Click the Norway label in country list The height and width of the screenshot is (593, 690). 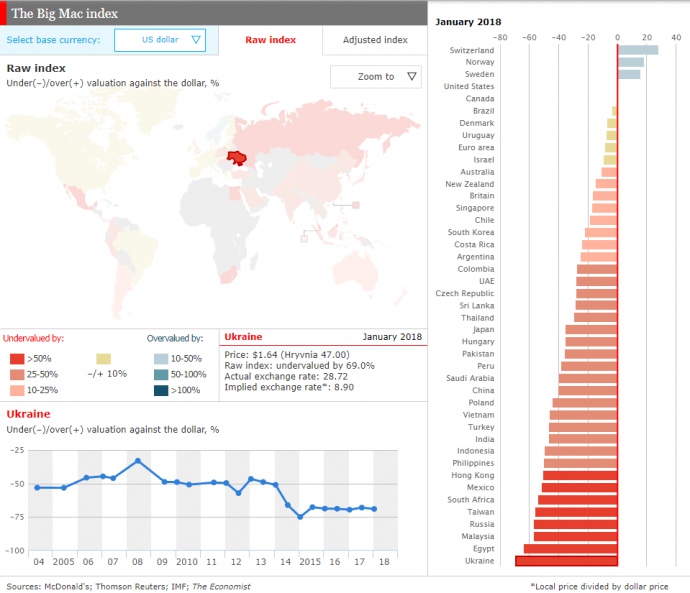click(479, 62)
